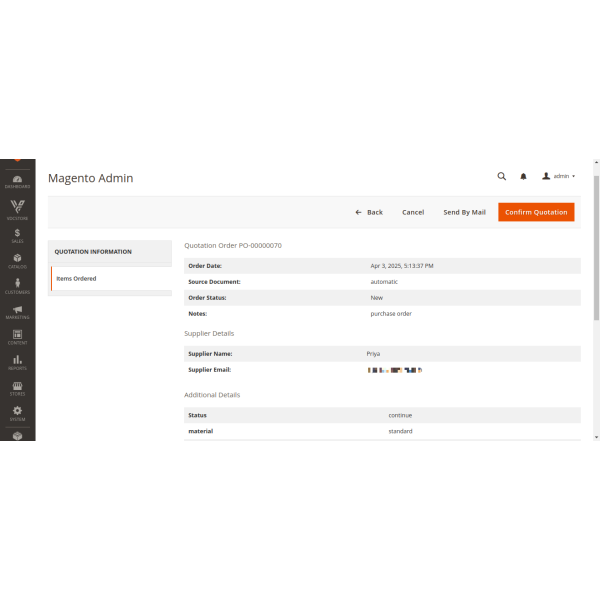Screen dimensions: 600x600
Task: Open the Catalog box icon menu
Action: [x=17, y=260]
